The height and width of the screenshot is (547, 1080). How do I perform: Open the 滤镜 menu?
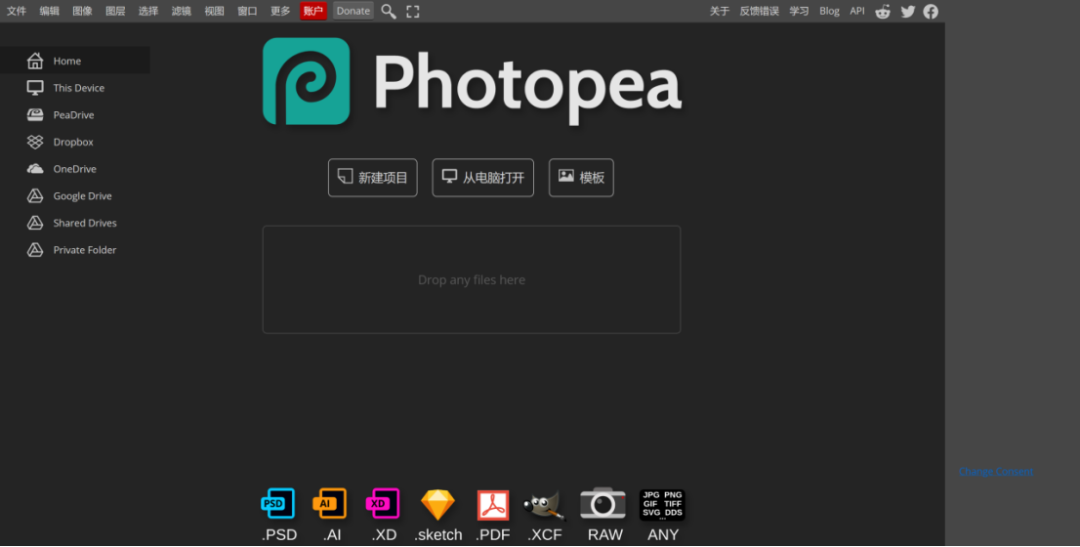point(181,11)
